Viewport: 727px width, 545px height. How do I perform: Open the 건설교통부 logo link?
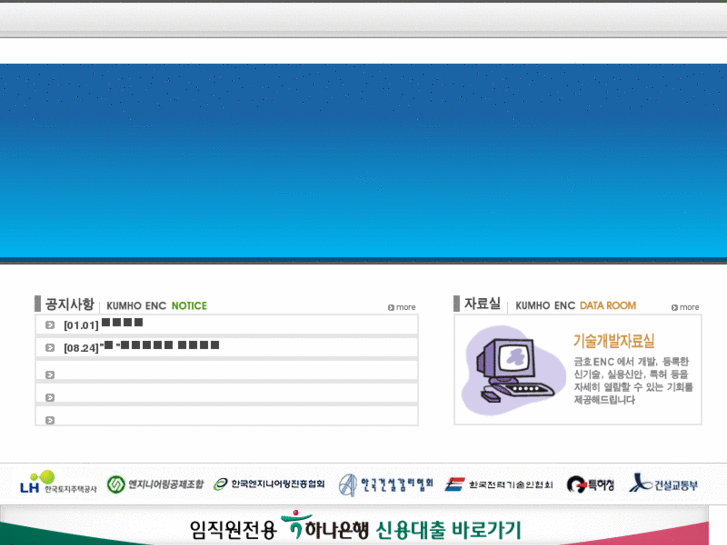pyautogui.click(x=663, y=484)
